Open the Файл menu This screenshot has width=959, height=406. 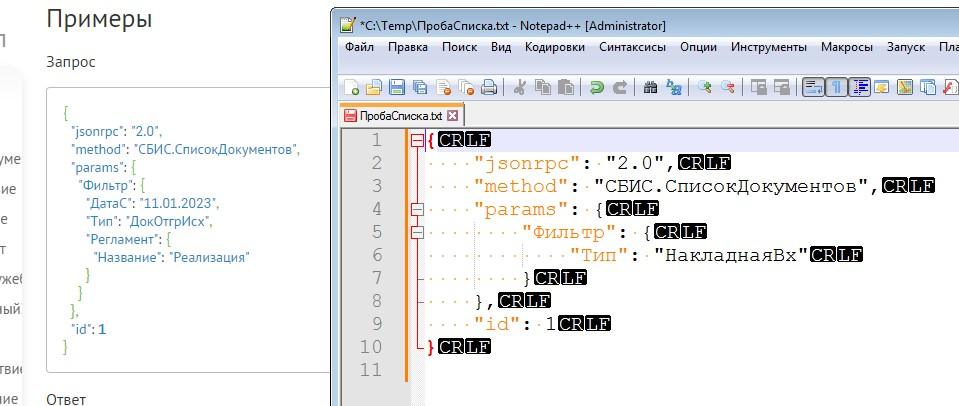click(x=359, y=47)
